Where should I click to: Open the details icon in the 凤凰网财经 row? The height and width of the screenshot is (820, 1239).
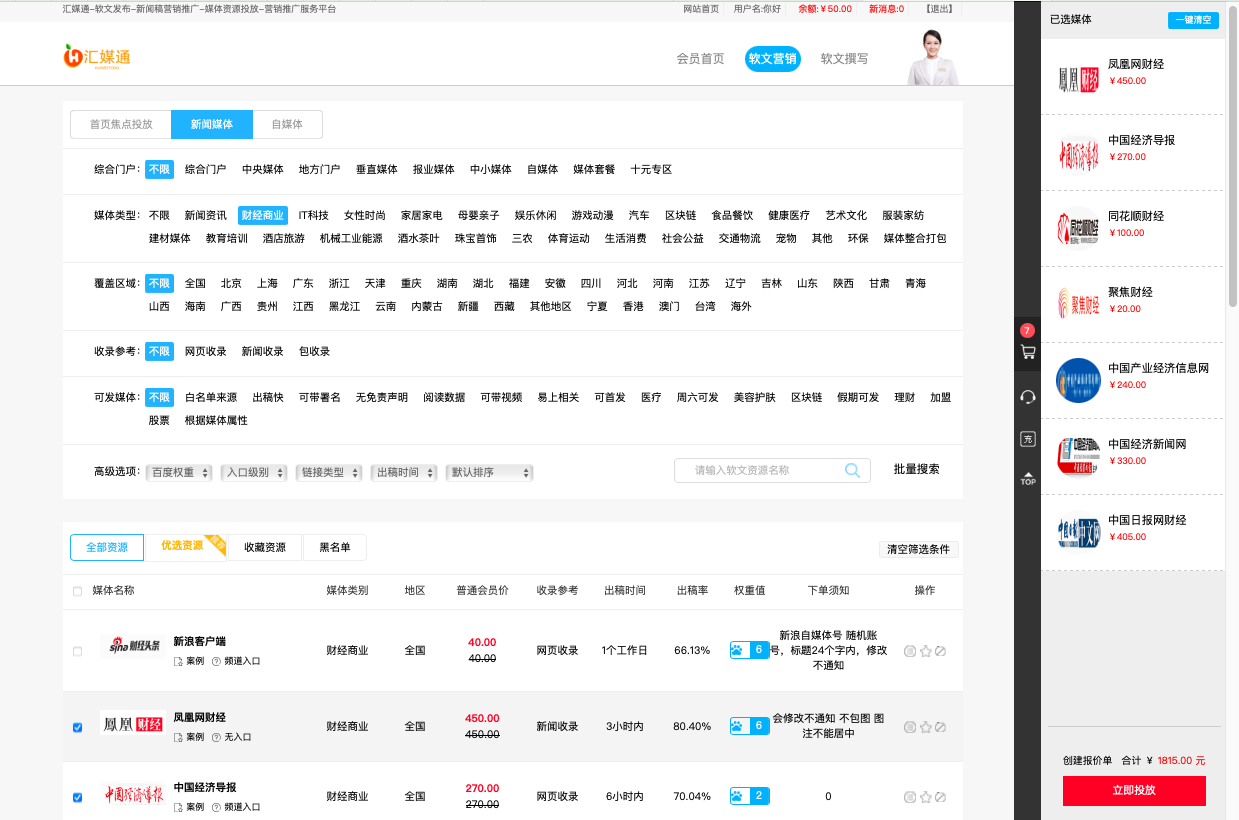click(910, 727)
